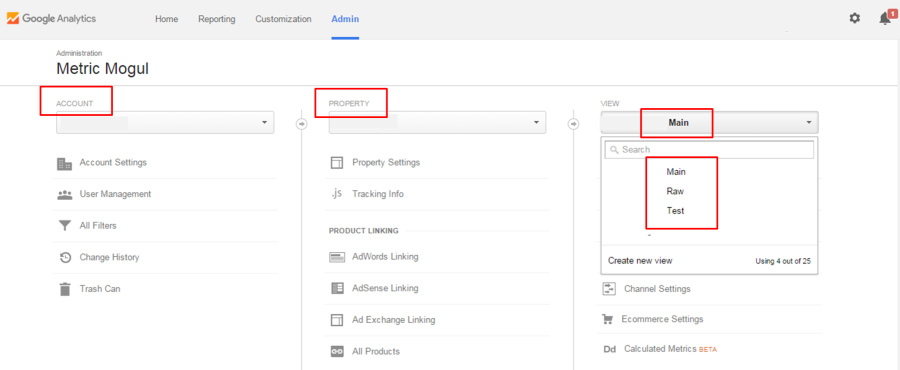Screen dimensions: 900x370
Task: Click the AdSense Linking icon
Action: (337, 289)
